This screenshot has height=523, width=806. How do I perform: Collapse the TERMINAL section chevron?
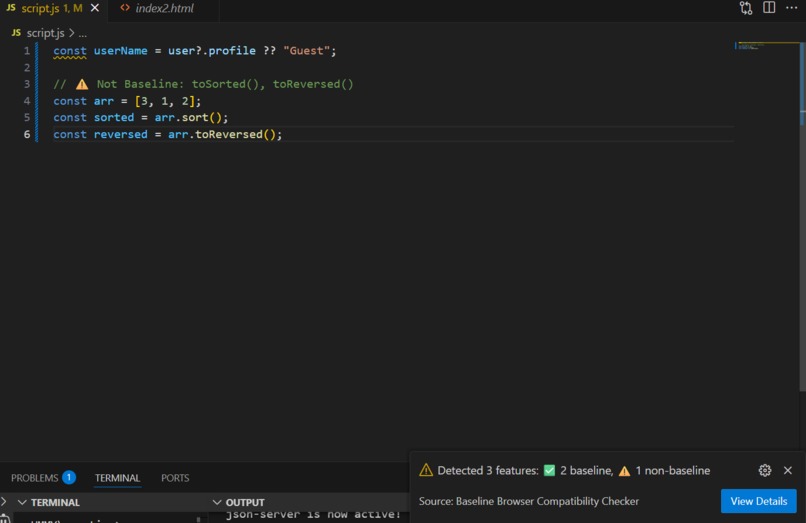(x=22, y=502)
